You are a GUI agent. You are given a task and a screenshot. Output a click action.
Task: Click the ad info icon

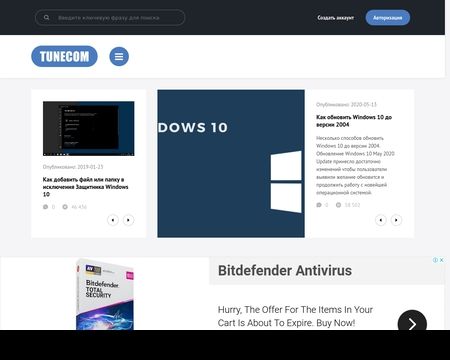coord(435,260)
